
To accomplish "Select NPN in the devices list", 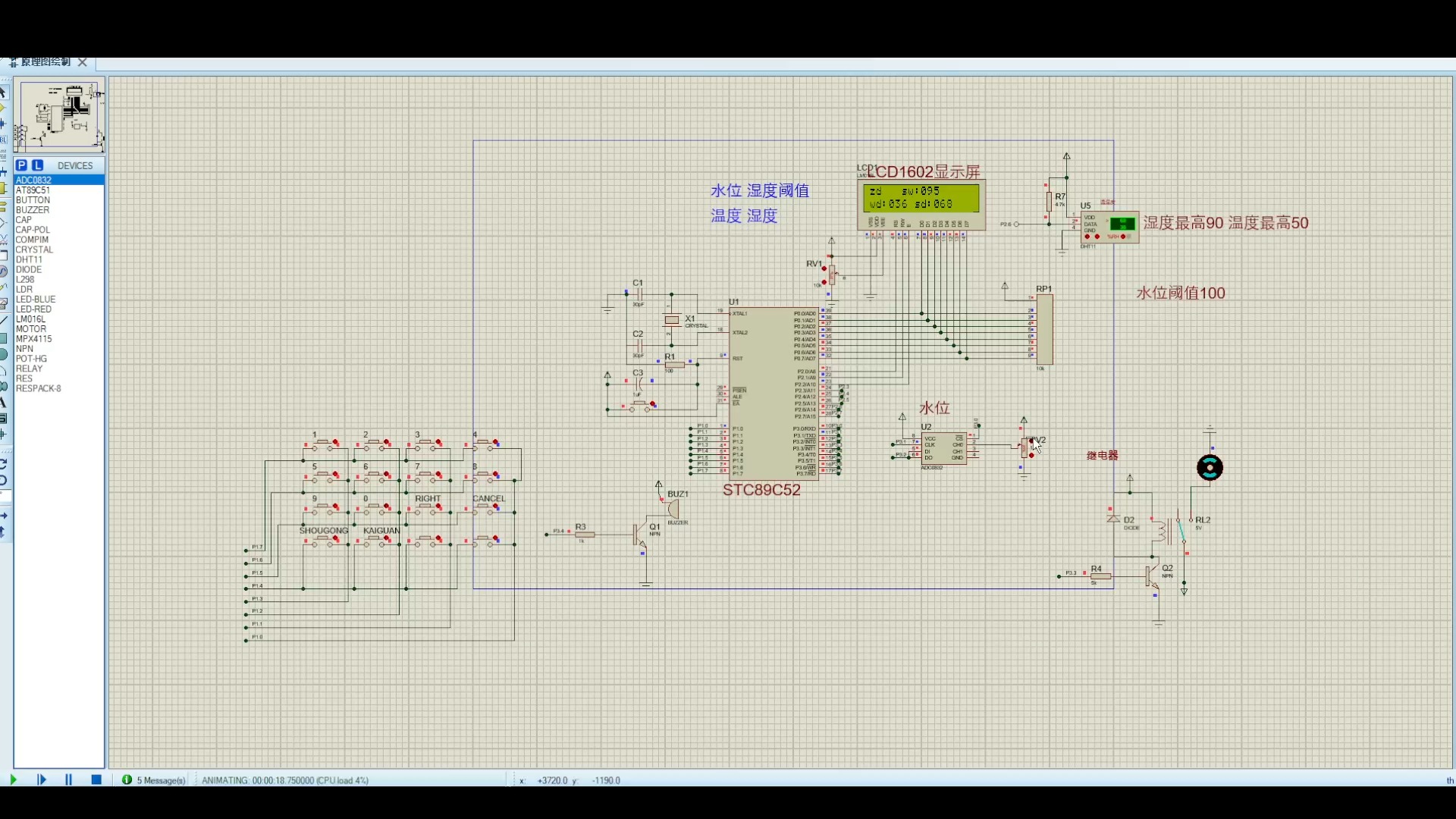I will [58, 349].
